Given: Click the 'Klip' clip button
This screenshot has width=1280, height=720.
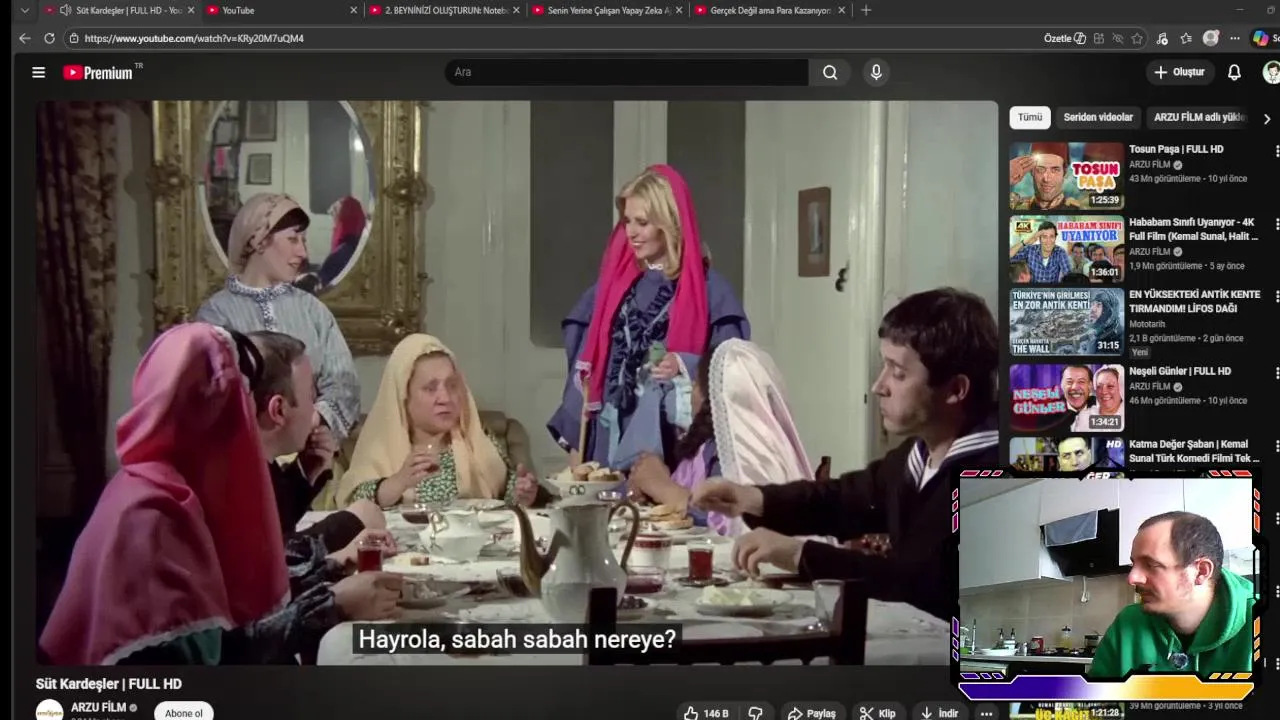Looking at the screenshot, I should pyautogui.click(x=878, y=713).
